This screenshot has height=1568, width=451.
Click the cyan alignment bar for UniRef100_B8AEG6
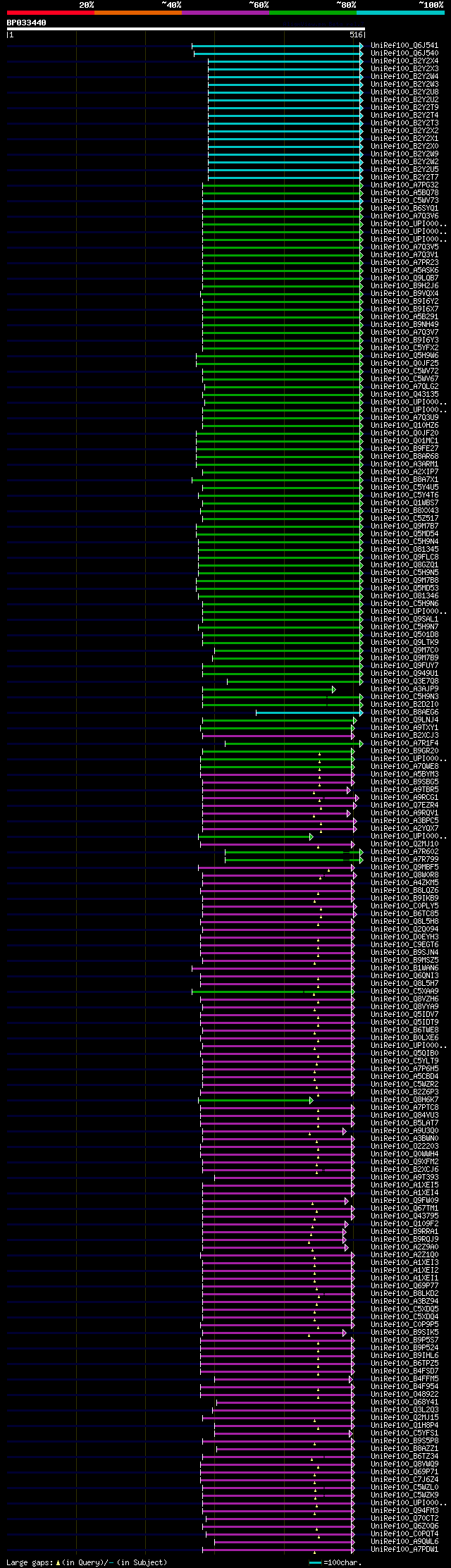point(309,712)
